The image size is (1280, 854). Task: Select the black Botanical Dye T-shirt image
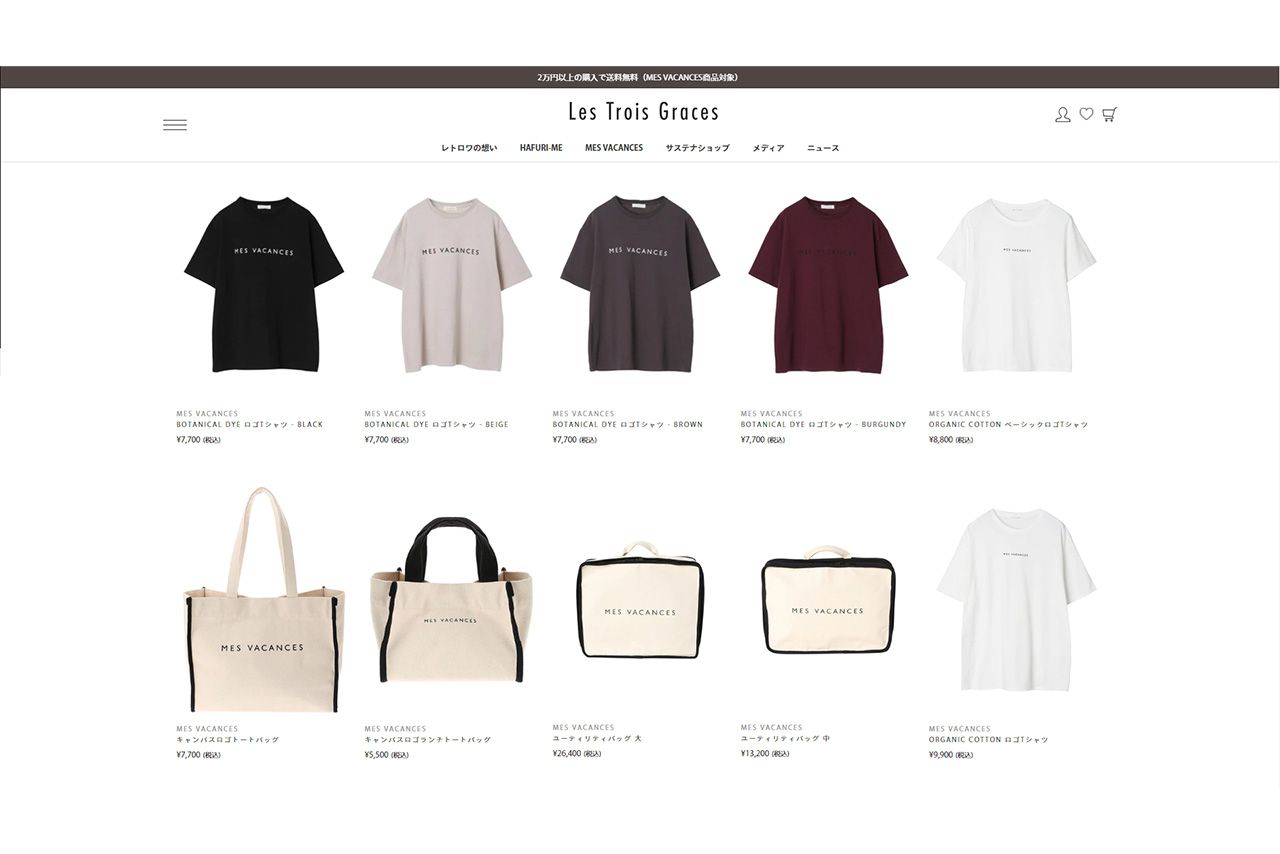click(264, 284)
